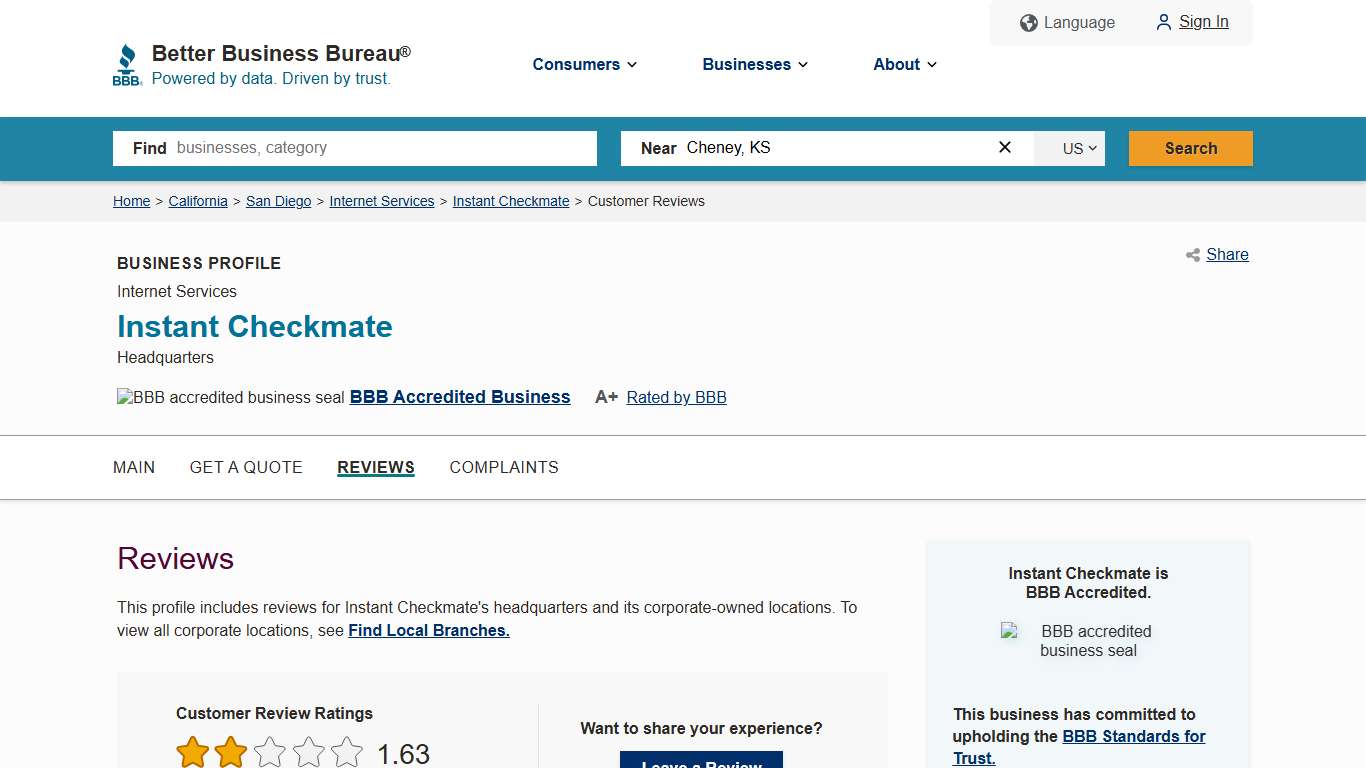Select the MAIN profile tab
The height and width of the screenshot is (768, 1366).
click(134, 467)
